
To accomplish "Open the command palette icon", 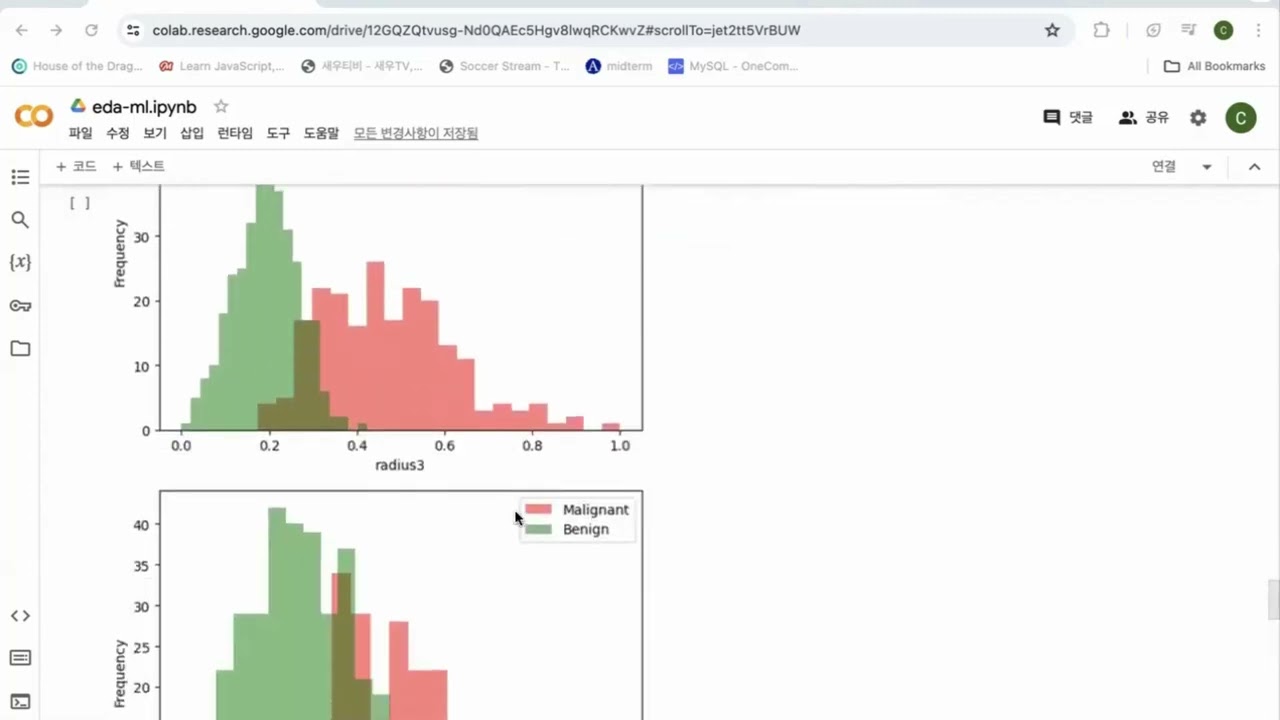I will click(x=20, y=658).
